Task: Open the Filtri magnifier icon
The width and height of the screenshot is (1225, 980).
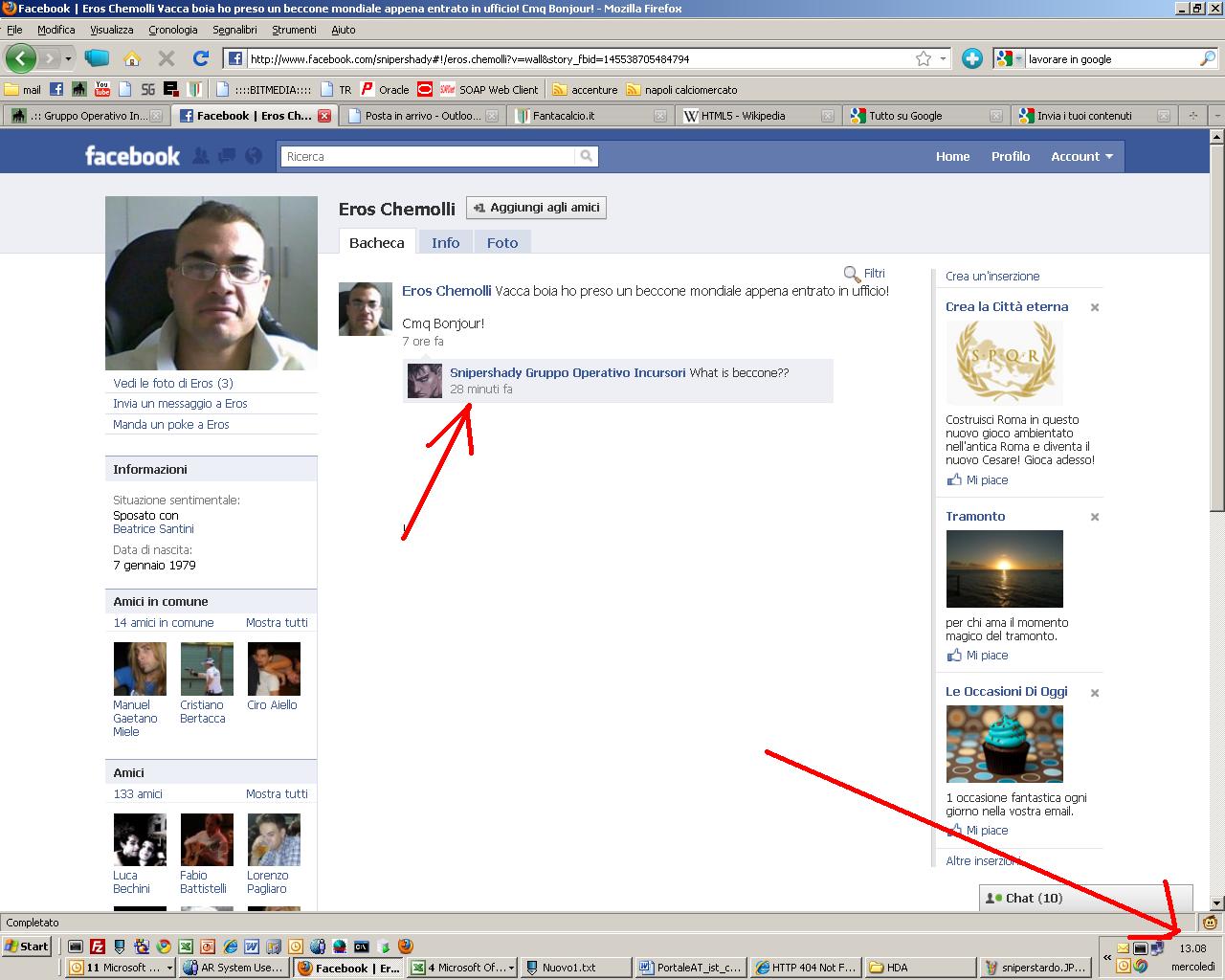Action: coord(852,274)
